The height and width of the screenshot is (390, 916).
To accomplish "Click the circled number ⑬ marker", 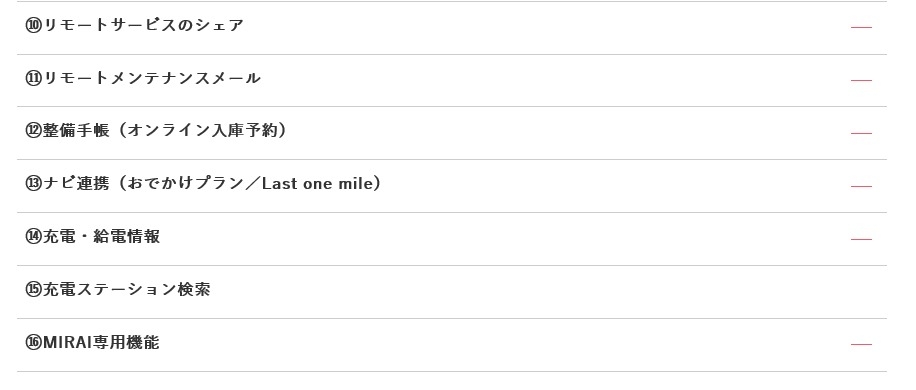I will pyautogui.click(x=33, y=184).
